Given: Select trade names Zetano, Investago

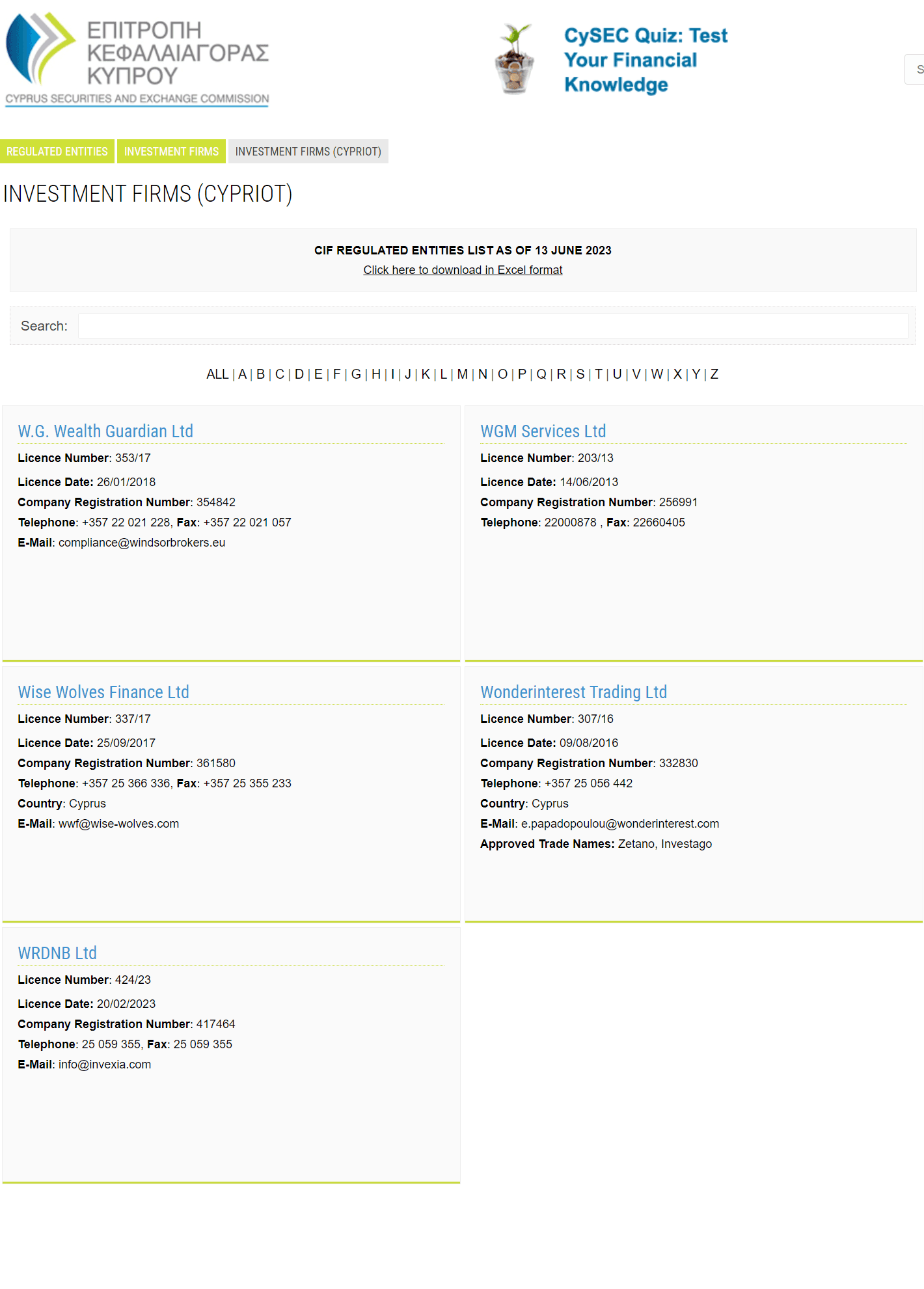Looking at the screenshot, I should coord(665,844).
